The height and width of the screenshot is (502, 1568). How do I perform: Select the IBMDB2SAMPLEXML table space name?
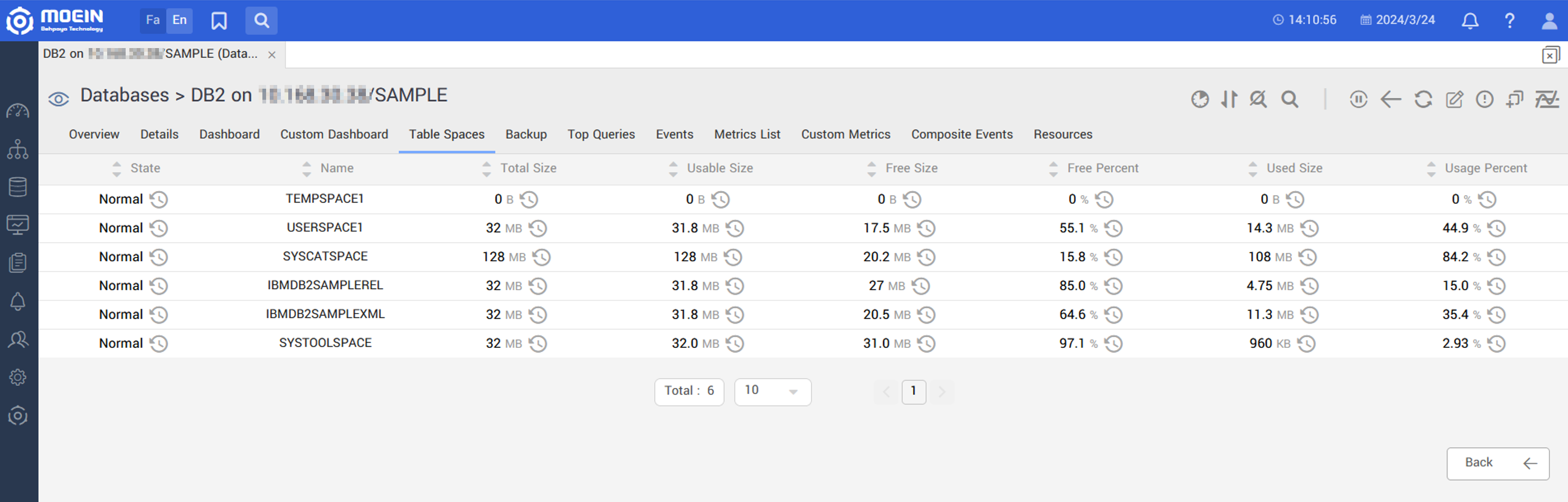pos(325,314)
